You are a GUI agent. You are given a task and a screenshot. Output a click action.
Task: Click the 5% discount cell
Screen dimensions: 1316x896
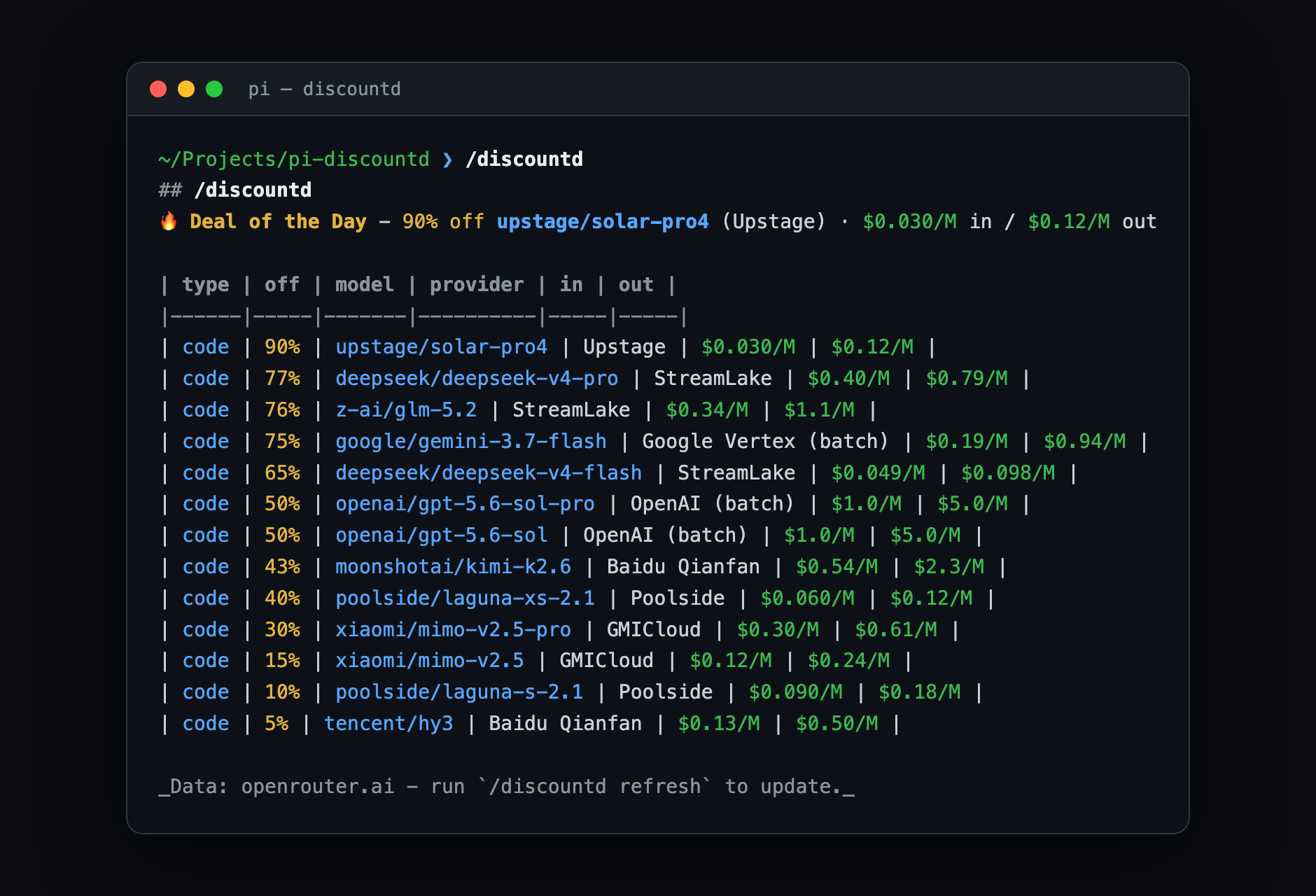(276, 724)
